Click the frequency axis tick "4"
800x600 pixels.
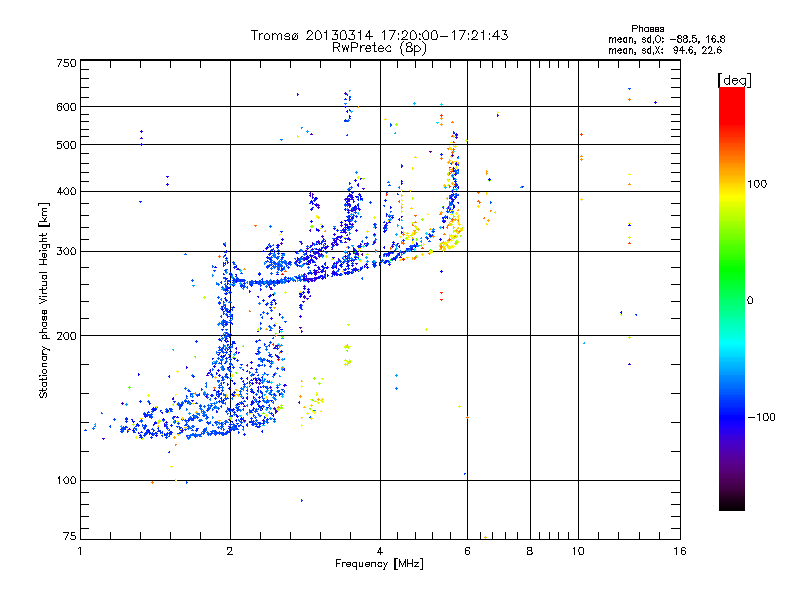380,551
